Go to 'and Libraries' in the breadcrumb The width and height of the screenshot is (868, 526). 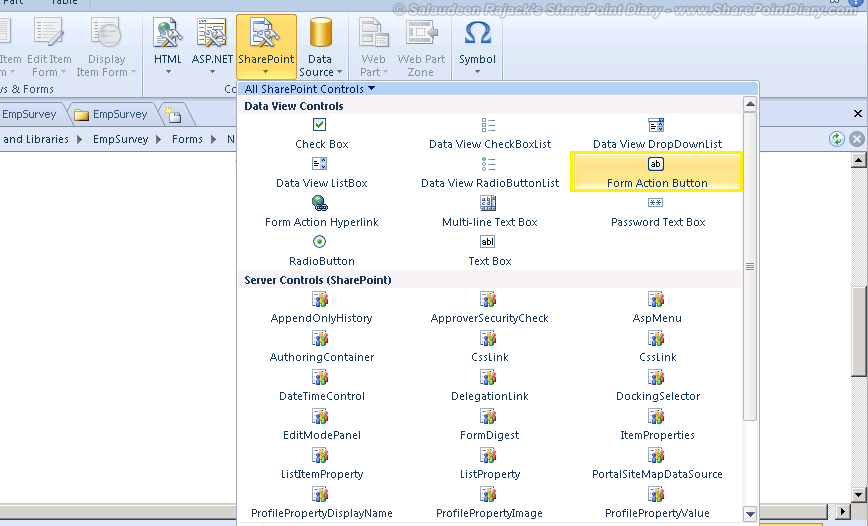click(35, 139)
